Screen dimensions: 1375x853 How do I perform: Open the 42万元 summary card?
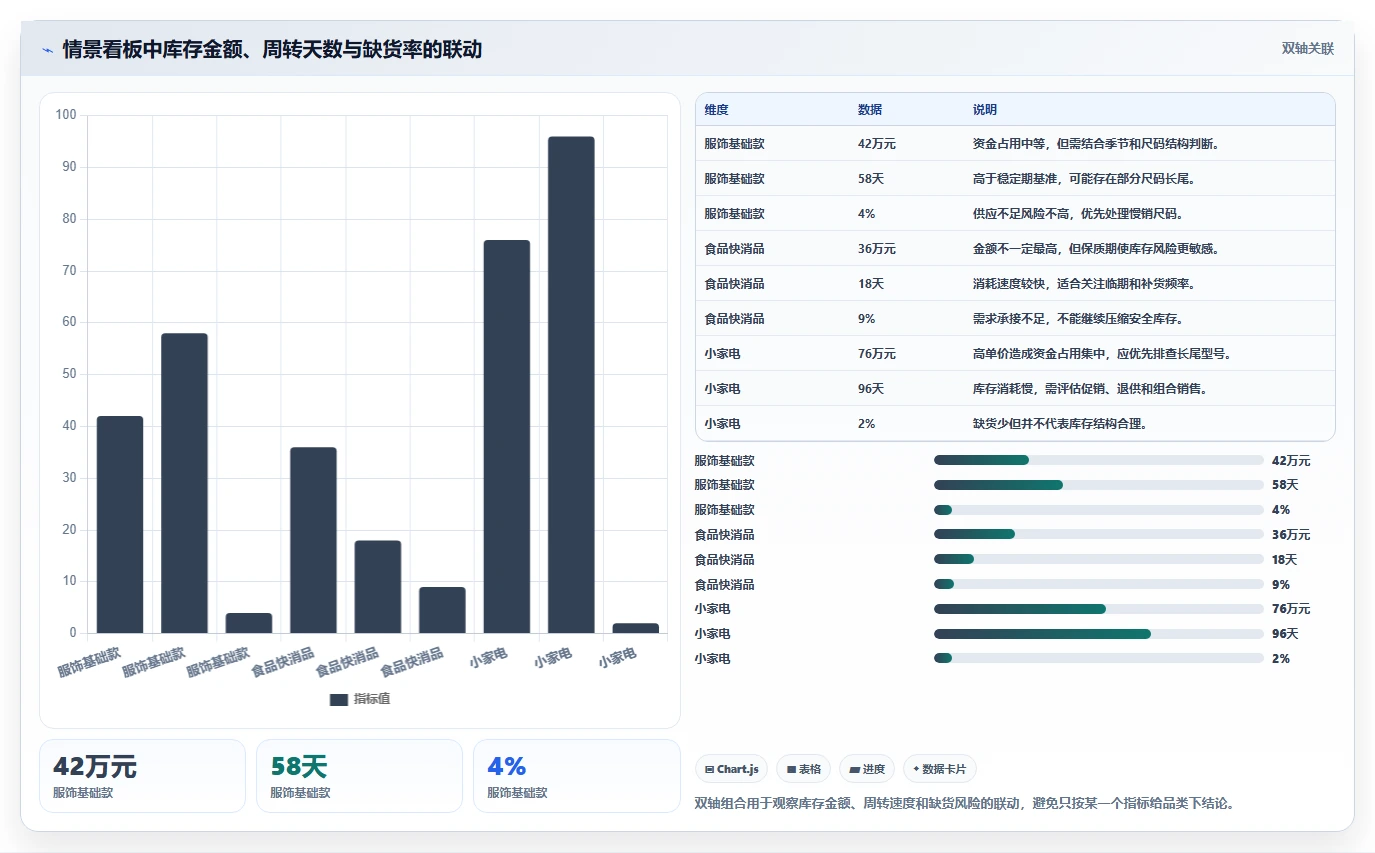pyautogui.click(x=142, y=776)
